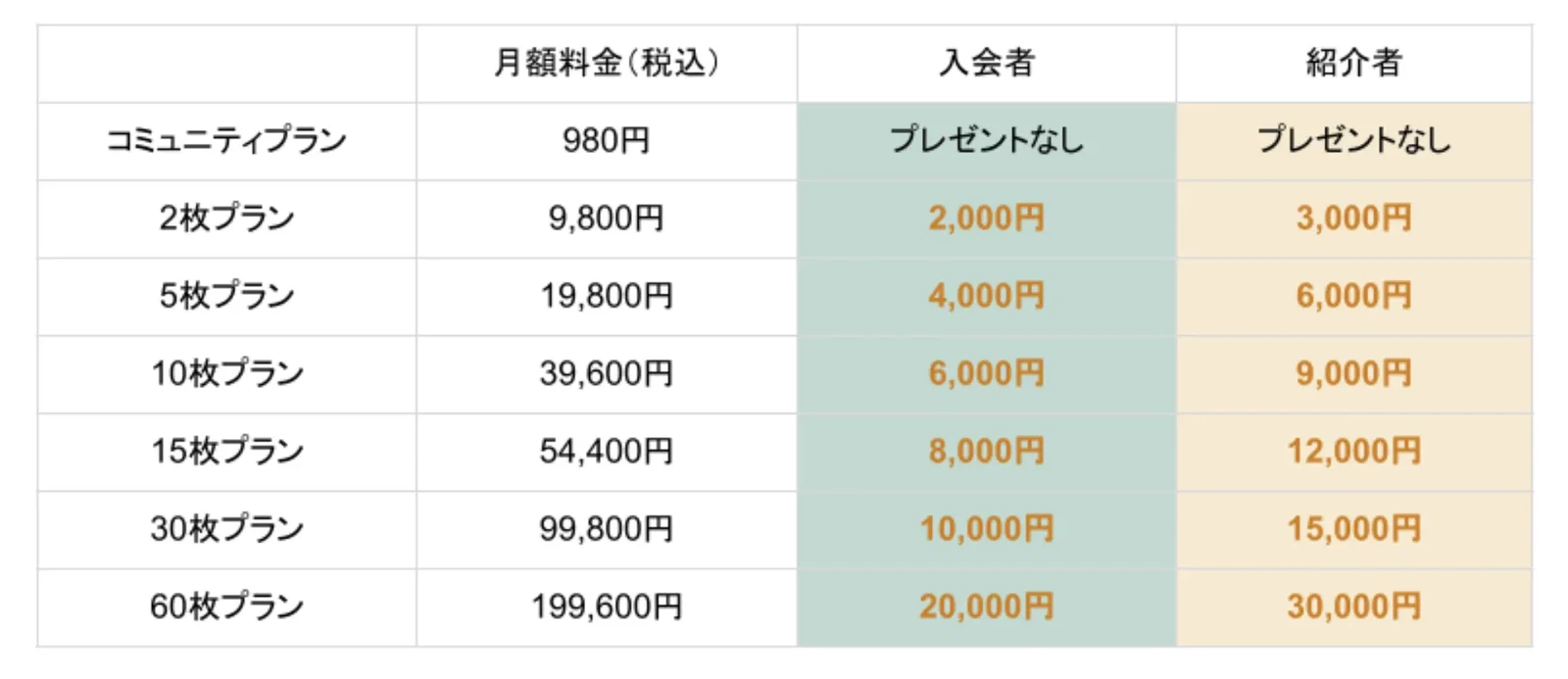Click the 980円 monthly fee cell
This screenshot has width=1568, height=679.
pyautogui.click(x=607, y=141)
